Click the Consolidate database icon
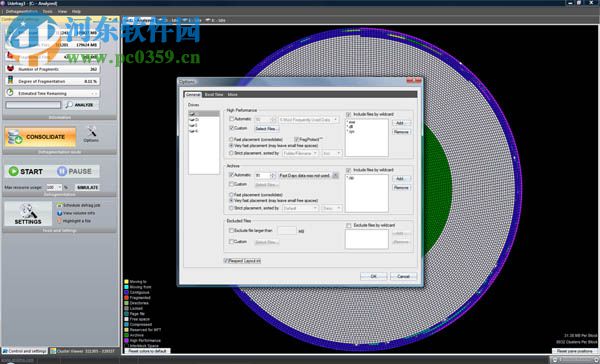Image resolution: width=600 pixels, height=364 pixels. [x=15, y=137]
